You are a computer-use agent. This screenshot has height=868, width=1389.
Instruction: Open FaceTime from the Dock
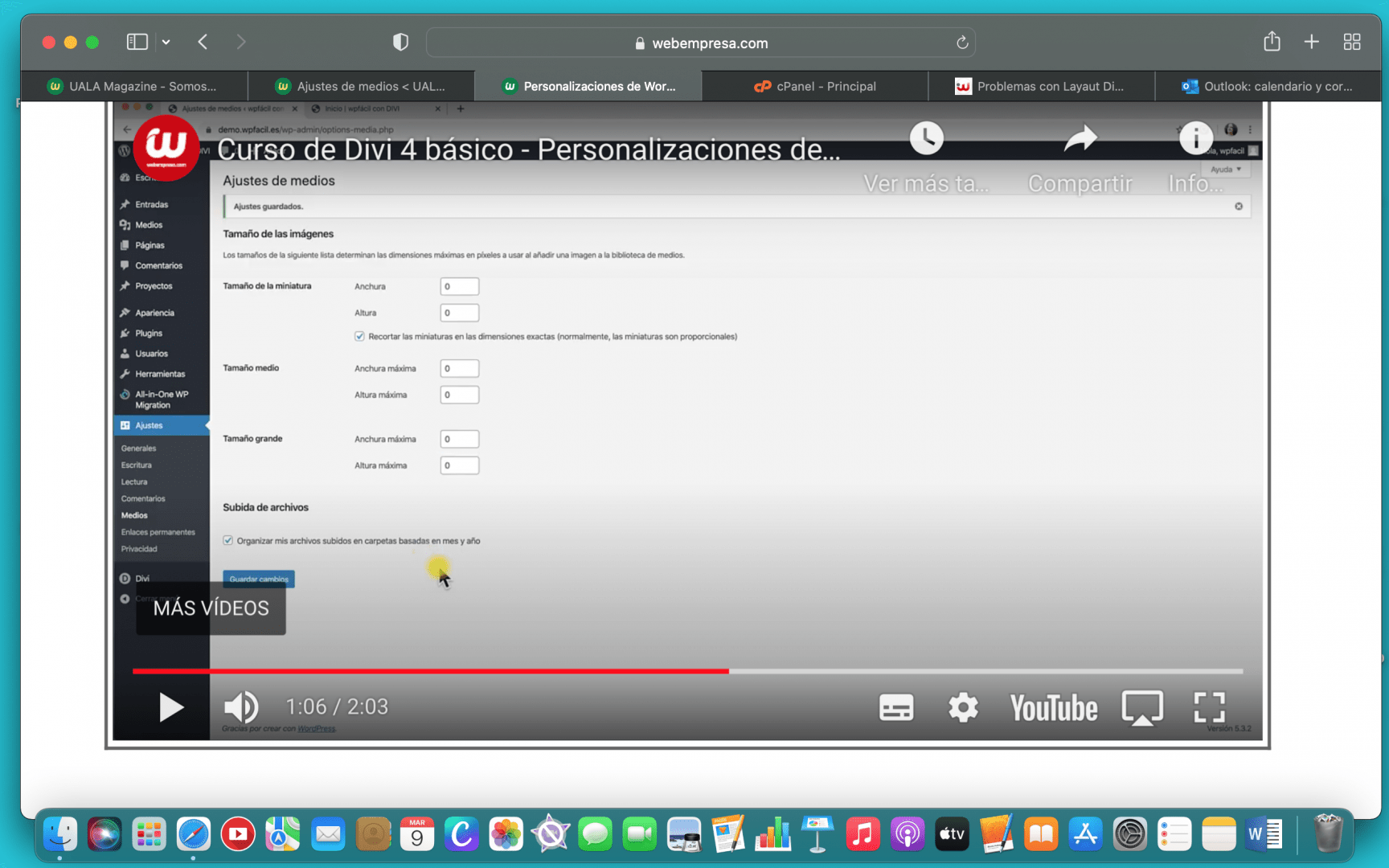[640, 834]
